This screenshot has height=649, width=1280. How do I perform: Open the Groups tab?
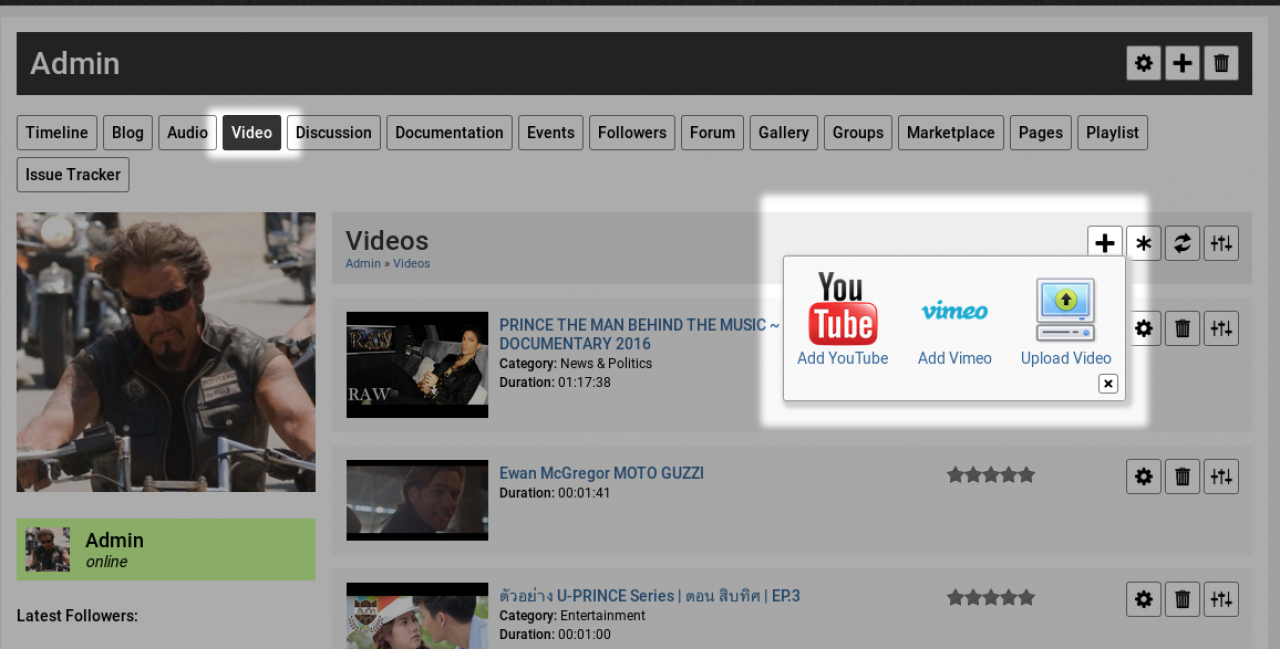pos(858,132)
